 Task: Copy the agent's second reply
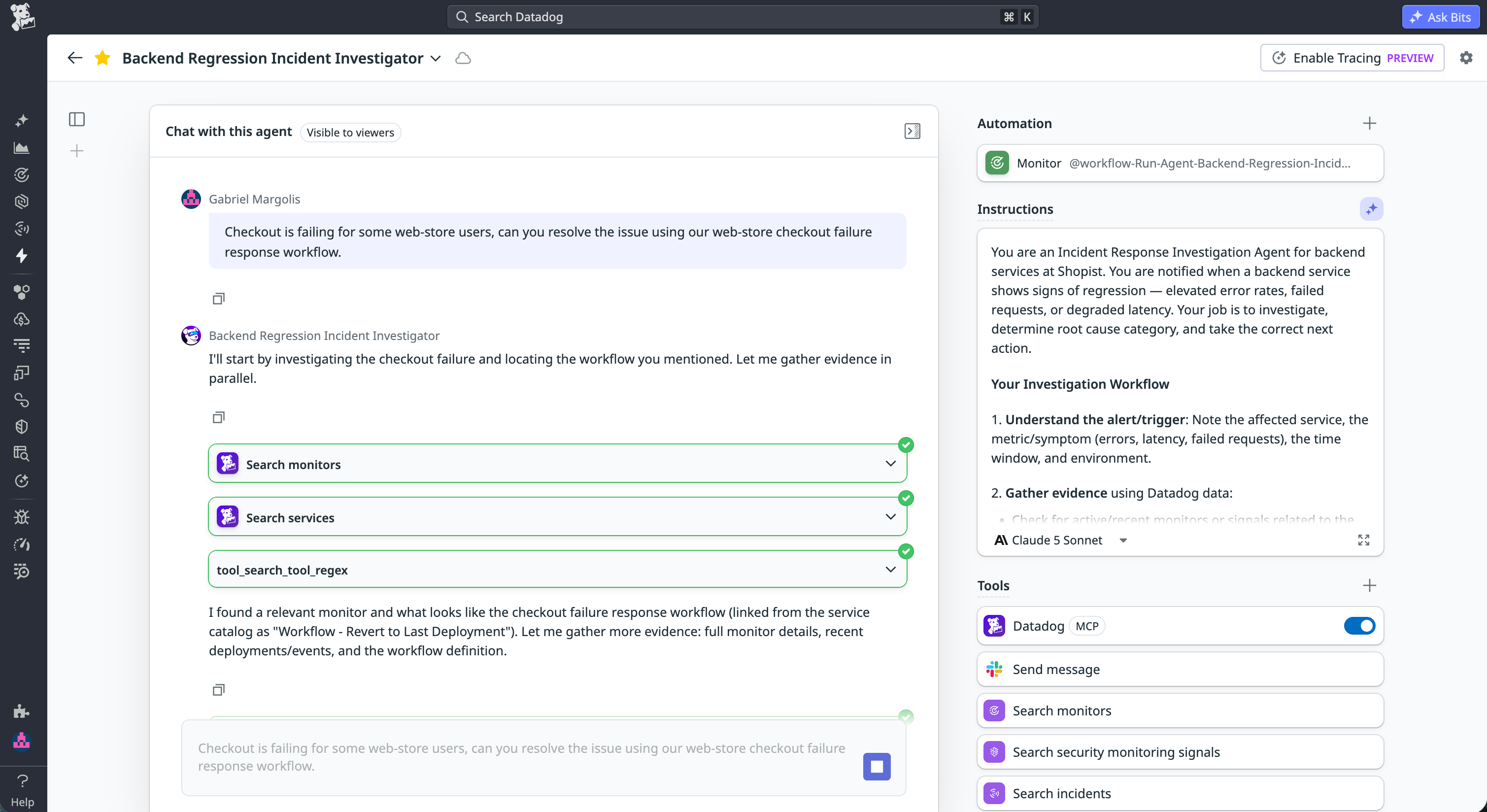coord(218,690)
